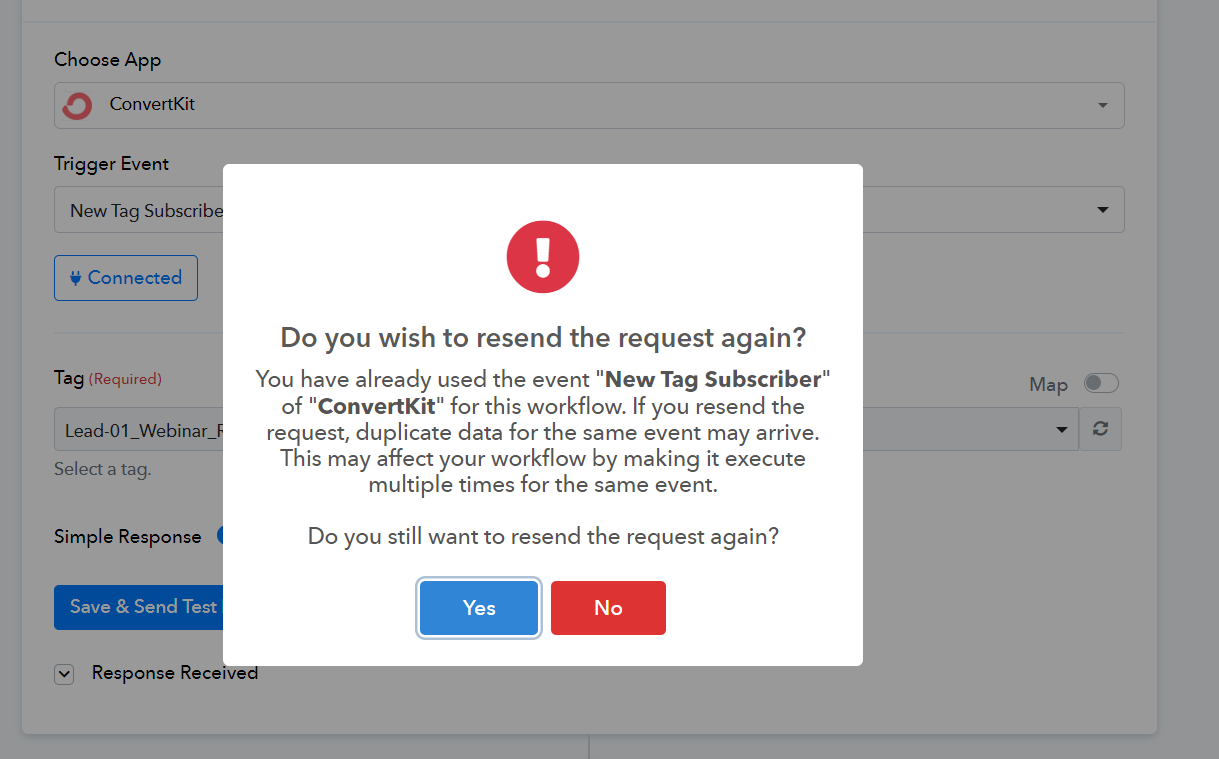This screenshot has width=1219, height=759.
Task: Click the ConvertKit logo icon
Action: point(77,105)
